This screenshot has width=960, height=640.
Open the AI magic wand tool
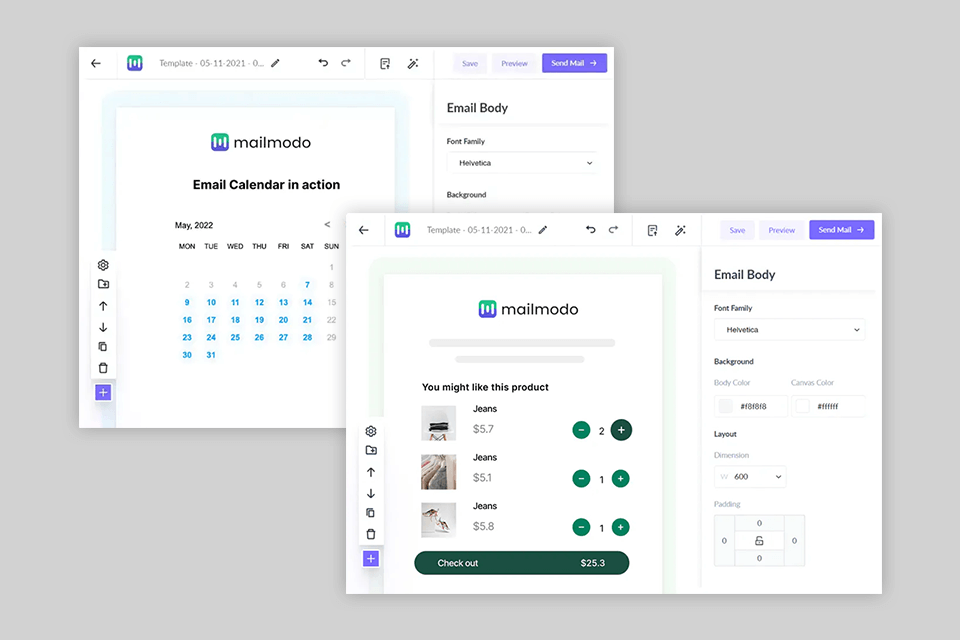pos(681,229)
